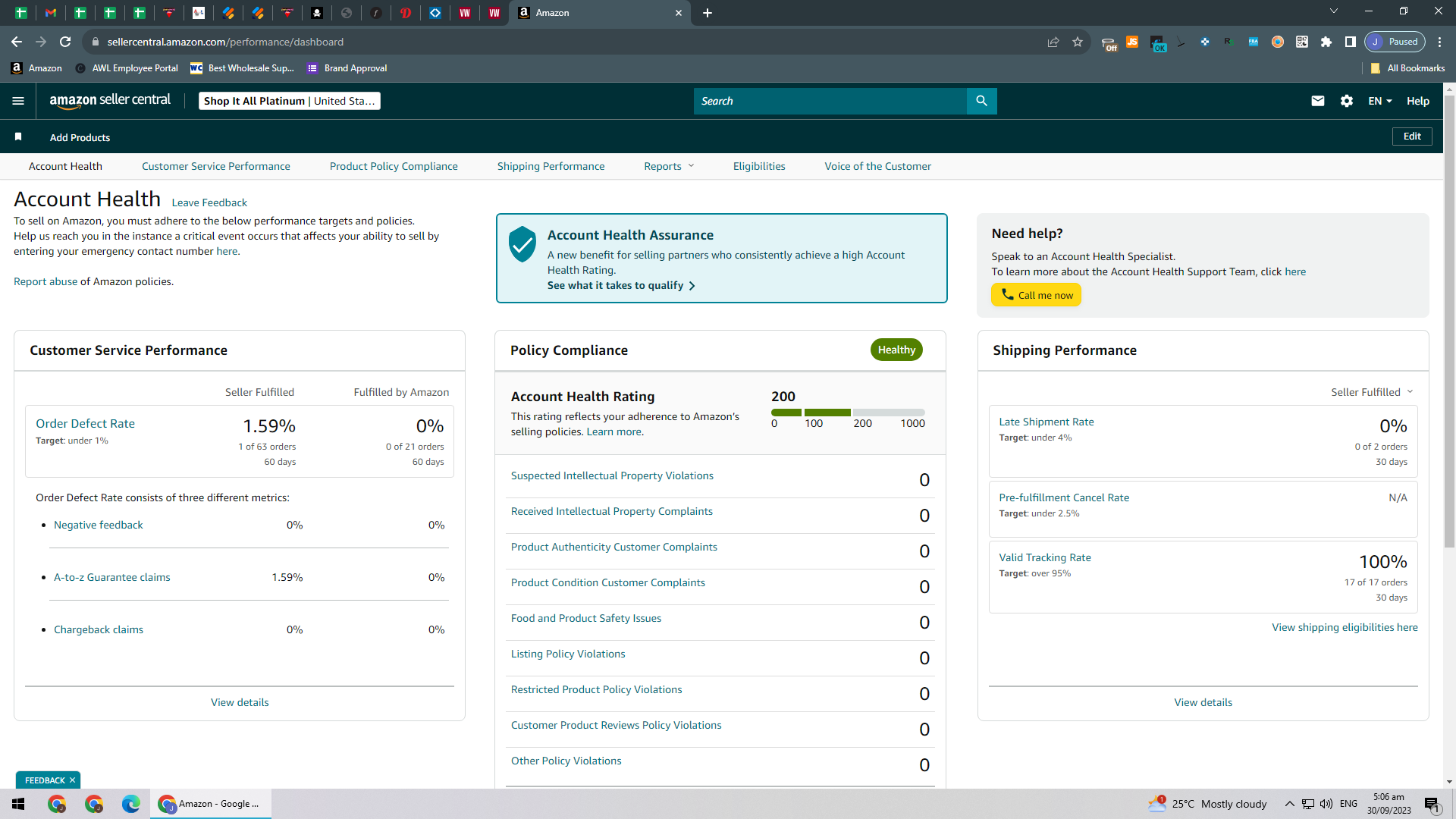Open the Windows Start menu
The width and height of the screenshot is (1456, 819).
(18, 804)
